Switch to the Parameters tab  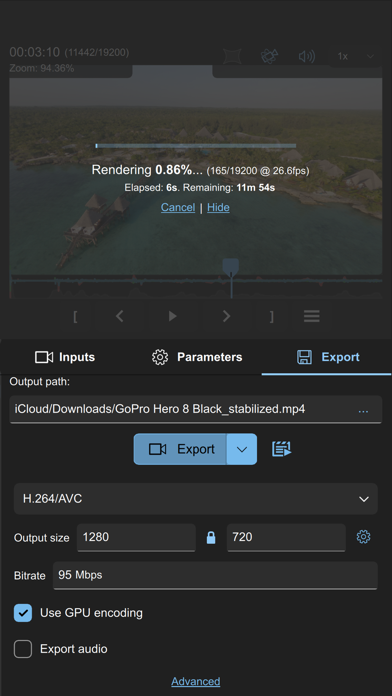[197, 357]
